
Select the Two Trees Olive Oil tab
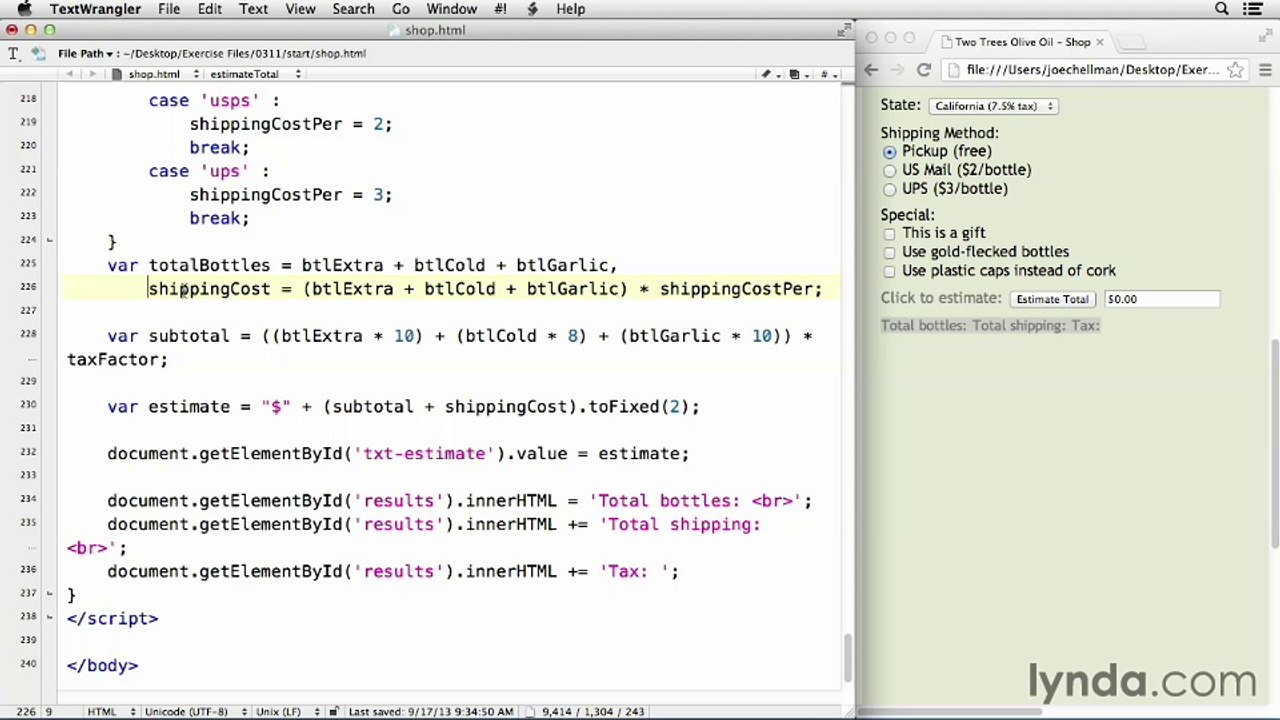[1022, 42]
